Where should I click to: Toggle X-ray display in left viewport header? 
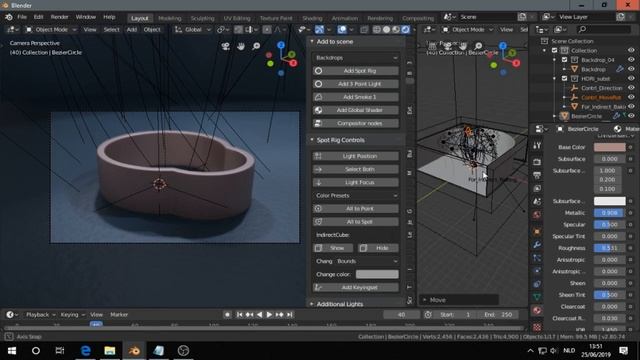coord(364,29)
